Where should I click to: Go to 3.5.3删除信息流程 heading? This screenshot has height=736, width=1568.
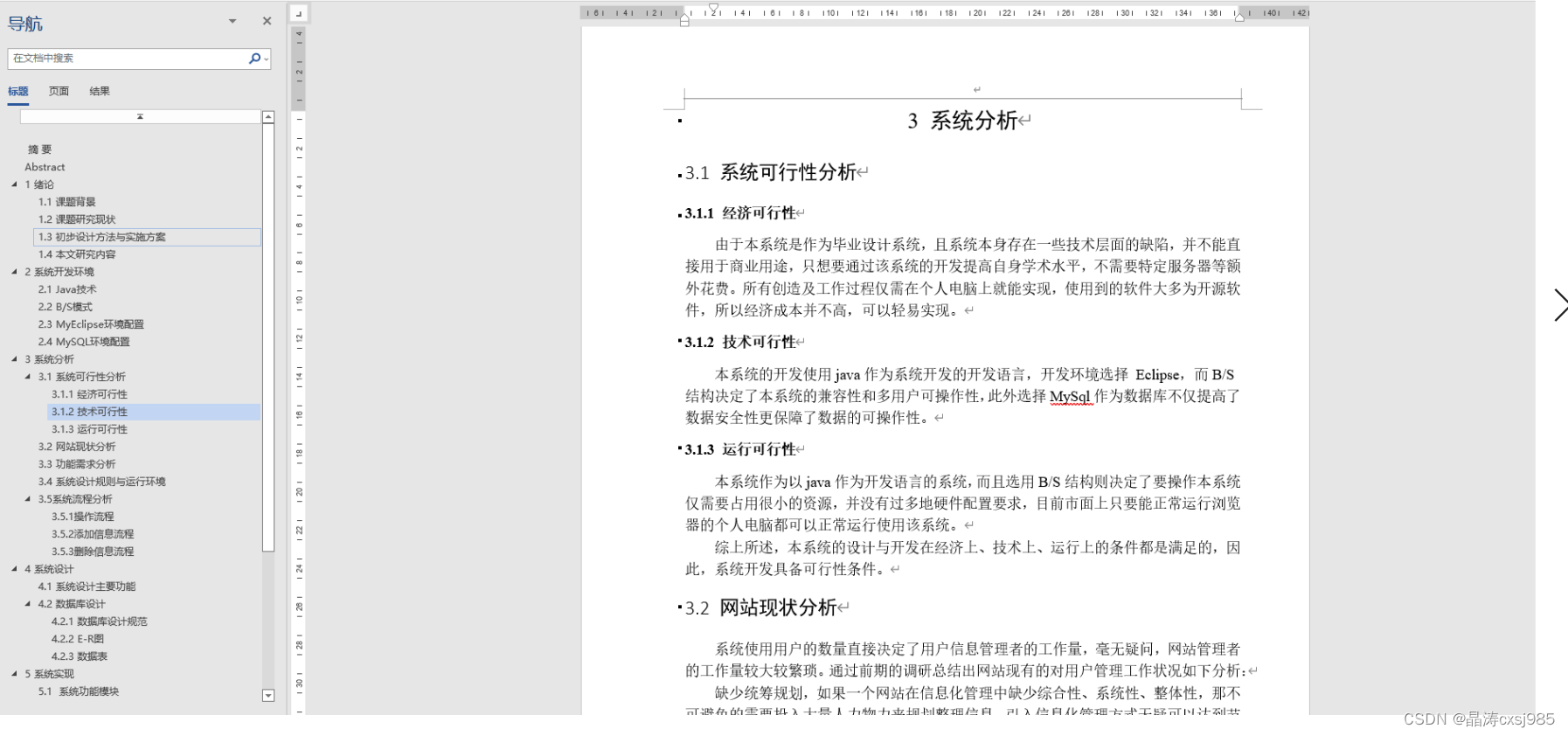93,552
